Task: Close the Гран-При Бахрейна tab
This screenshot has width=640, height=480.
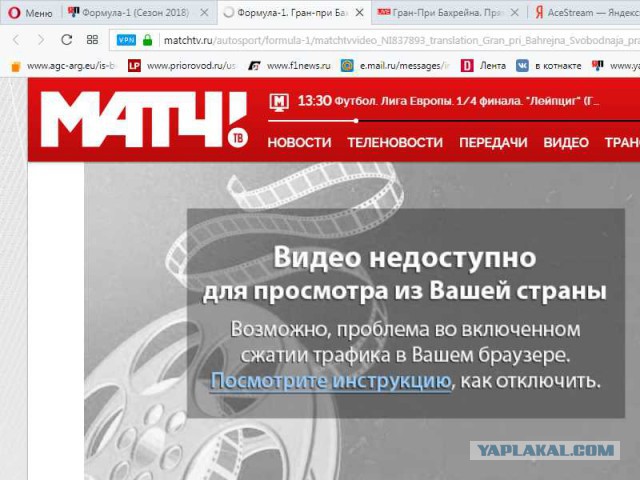Action: click(514, 13)
